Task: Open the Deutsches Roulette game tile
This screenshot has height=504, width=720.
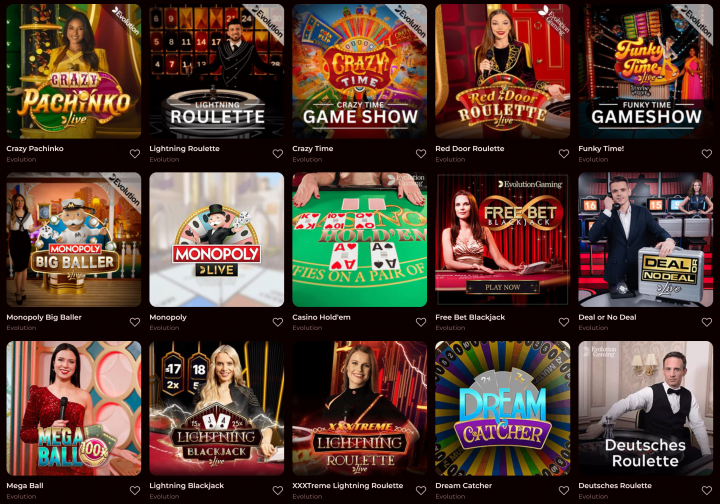Action: [x=646, y=408]
